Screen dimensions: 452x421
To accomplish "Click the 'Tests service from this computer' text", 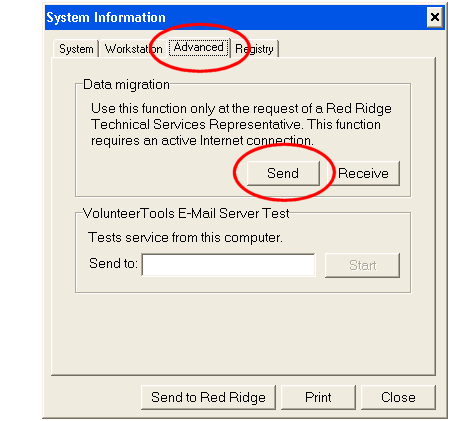I will (185, 238).
